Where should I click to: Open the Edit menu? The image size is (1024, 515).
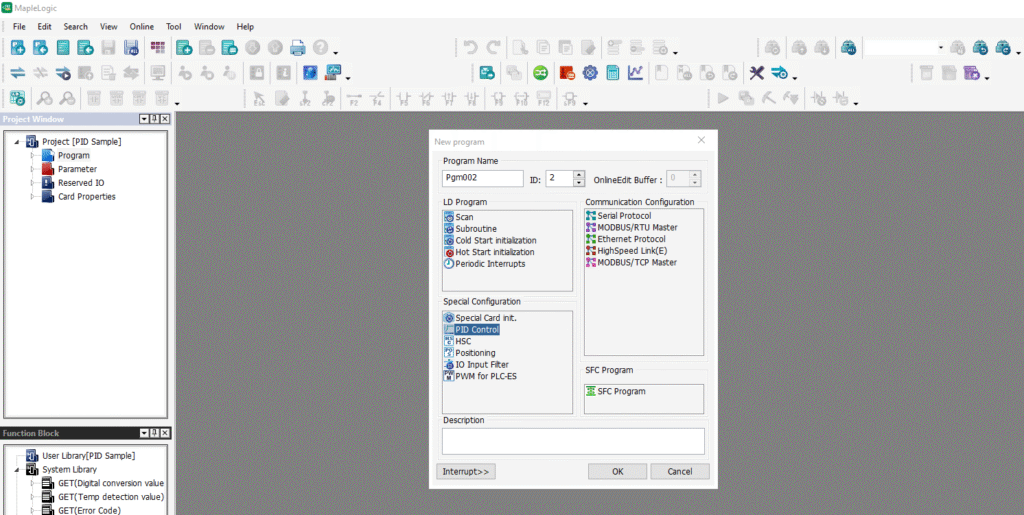[44, 27]
